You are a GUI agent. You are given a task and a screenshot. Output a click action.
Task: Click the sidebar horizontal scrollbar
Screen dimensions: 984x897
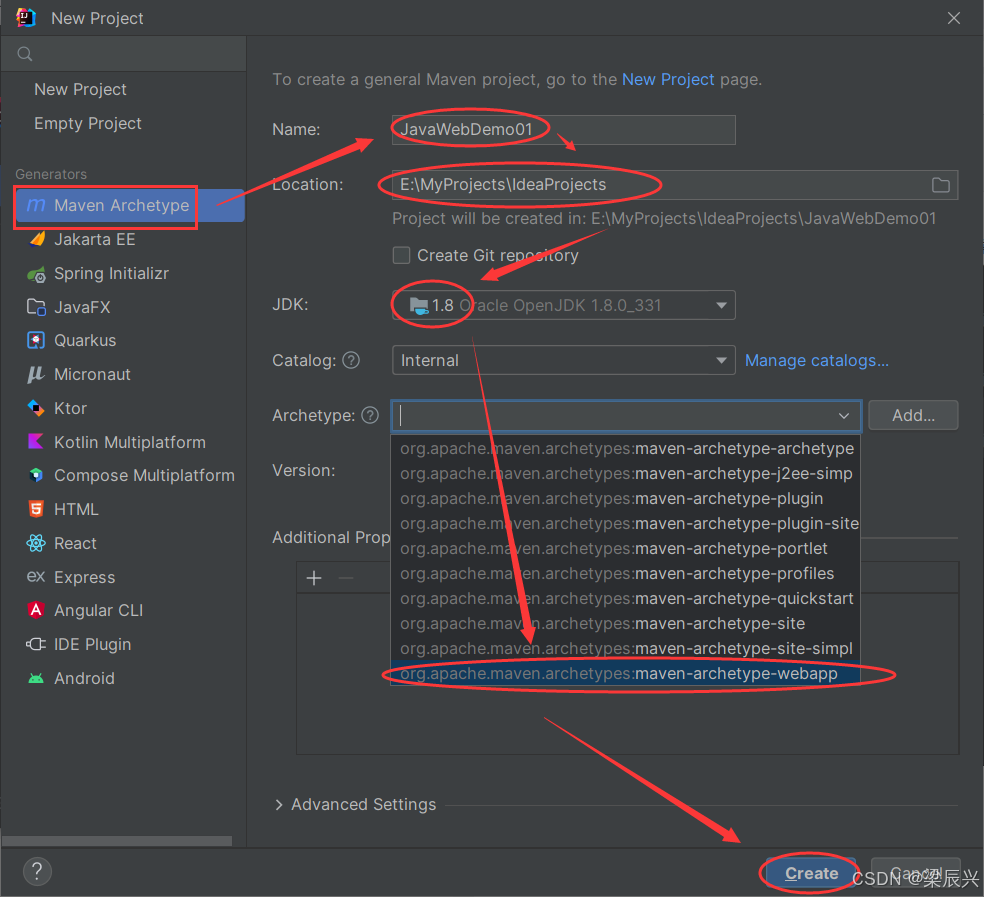tap(117, 841)
